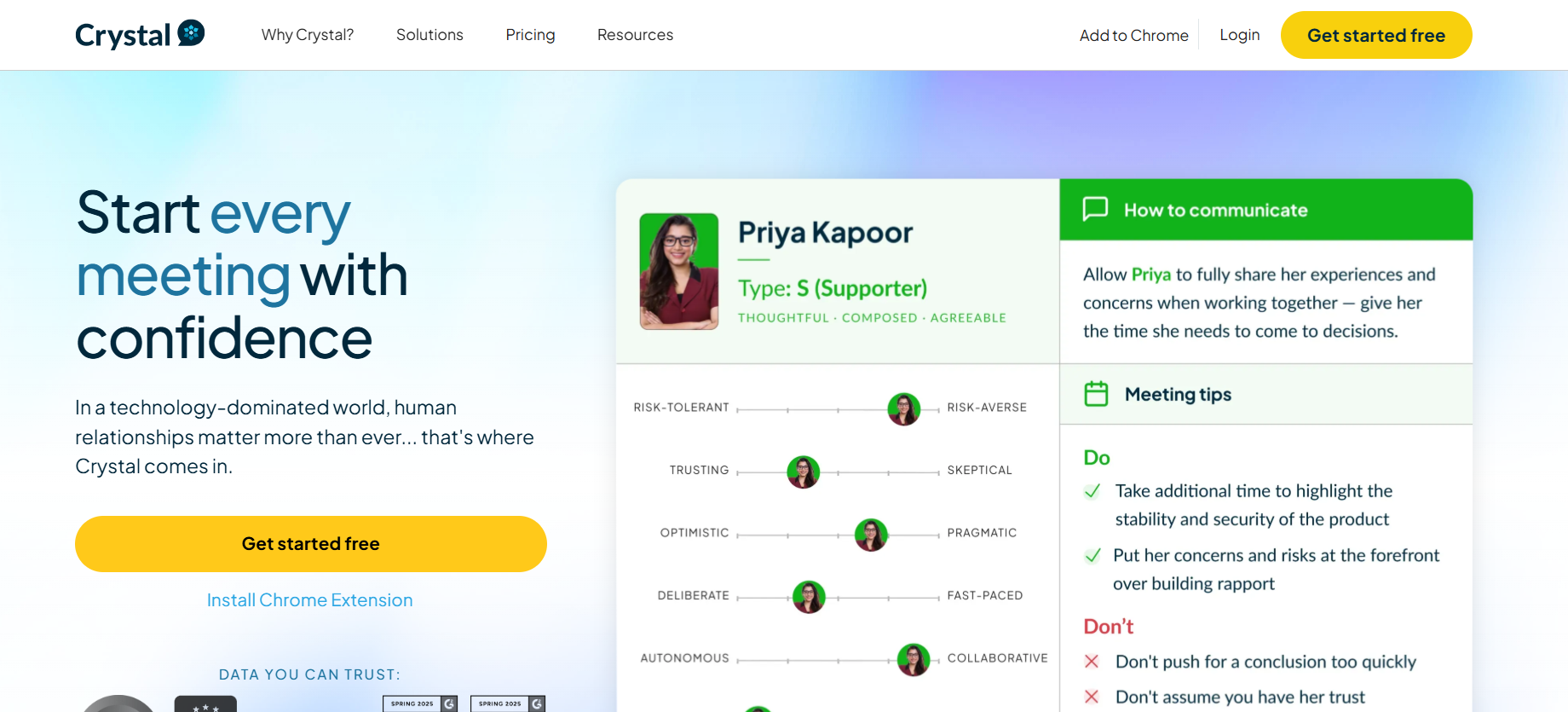Viewport: 1568px width, 712px height.
Task: Click 'TRUSTING' label
Action: [x=699, y=471]
